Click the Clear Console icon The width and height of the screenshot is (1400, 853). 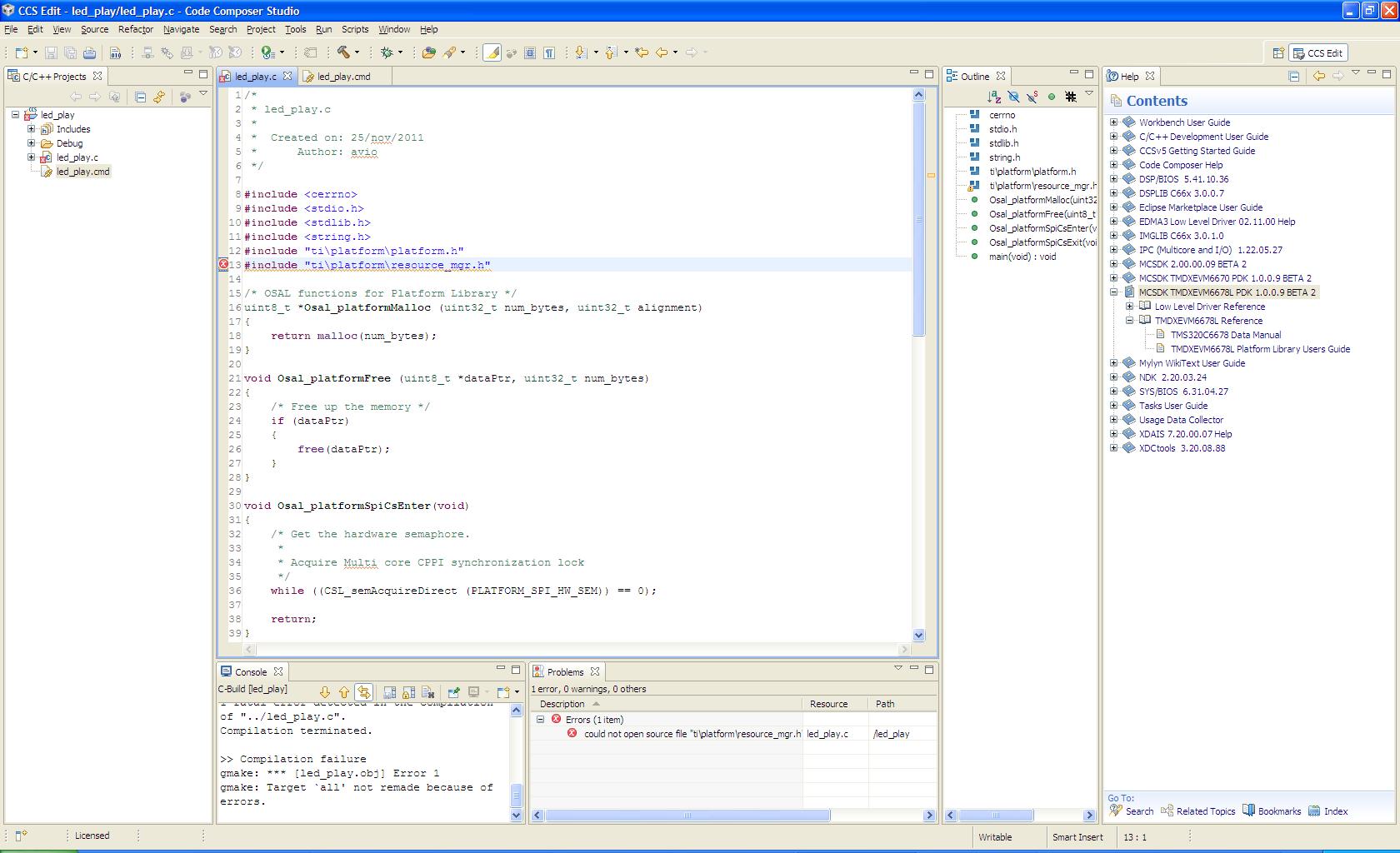428,692
